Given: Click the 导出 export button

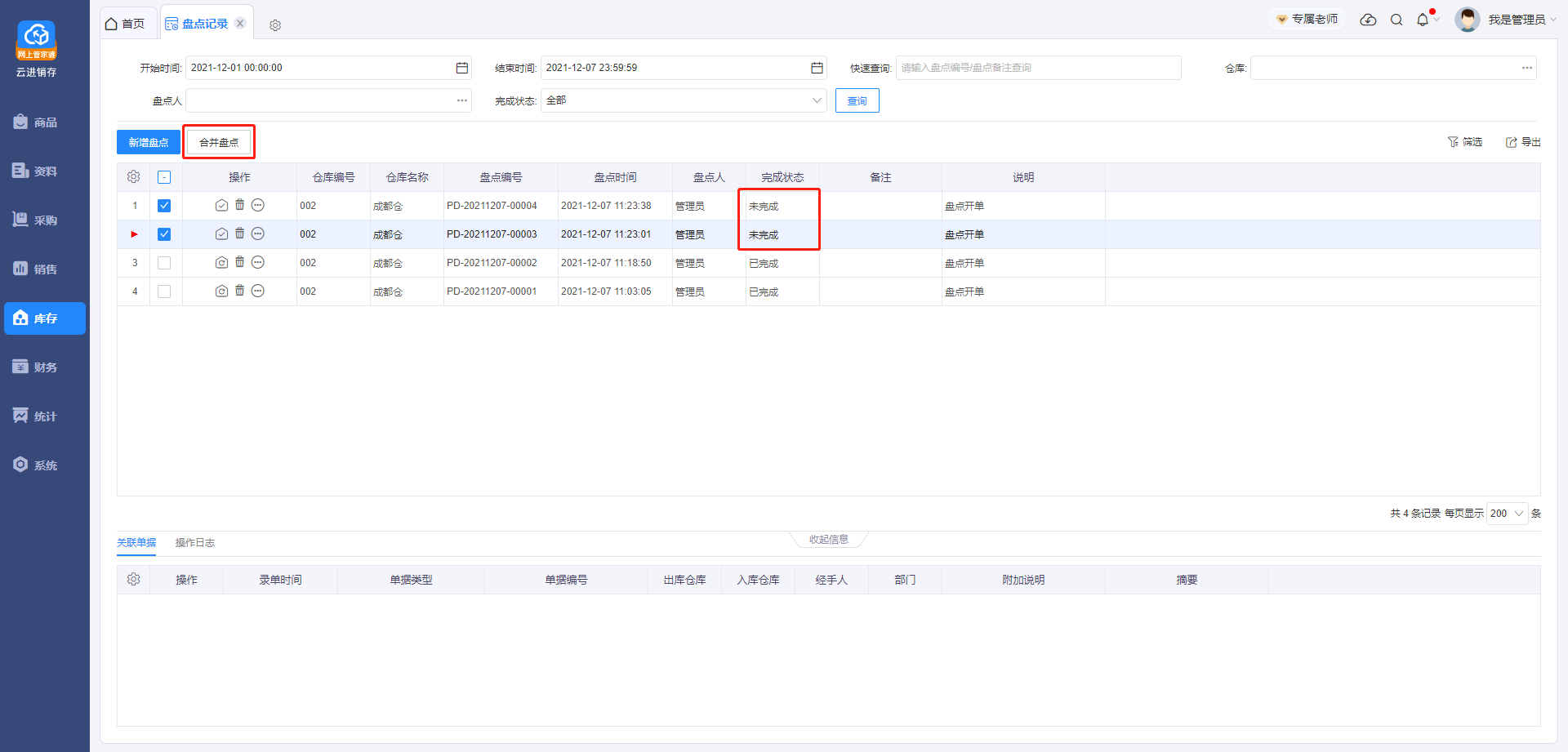Looking at the screenshot, I should (x=1523, y=142).
